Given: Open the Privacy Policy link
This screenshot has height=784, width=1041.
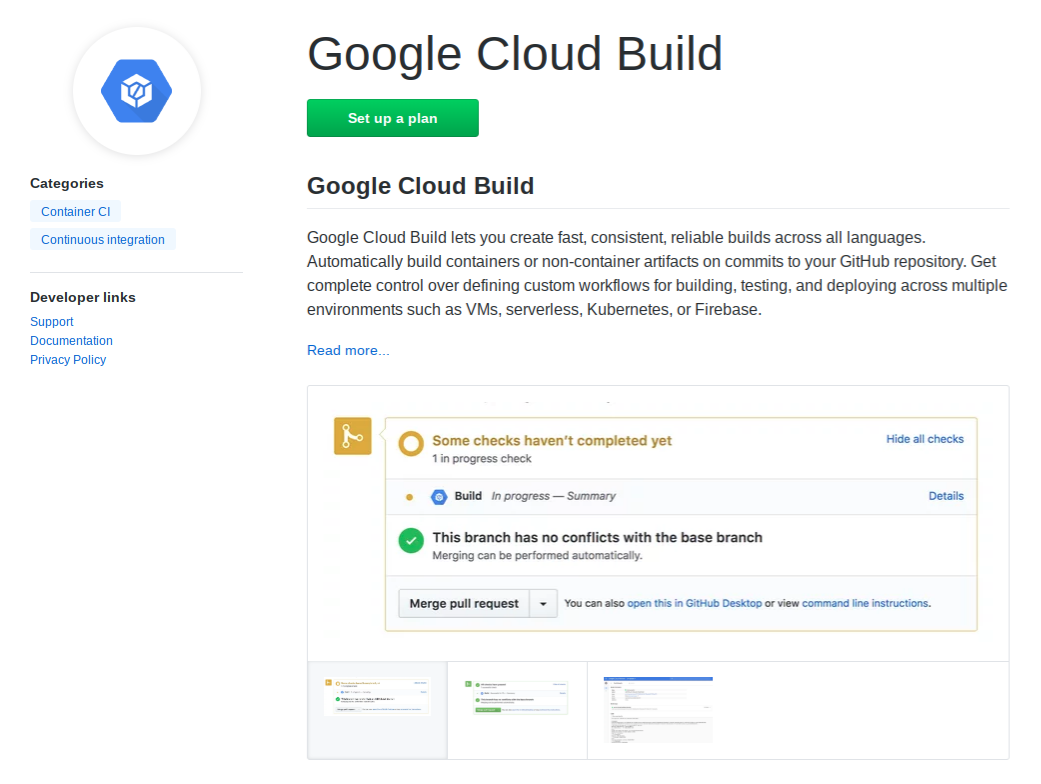Looking at the screenshot, I should (x=68, y=360).
